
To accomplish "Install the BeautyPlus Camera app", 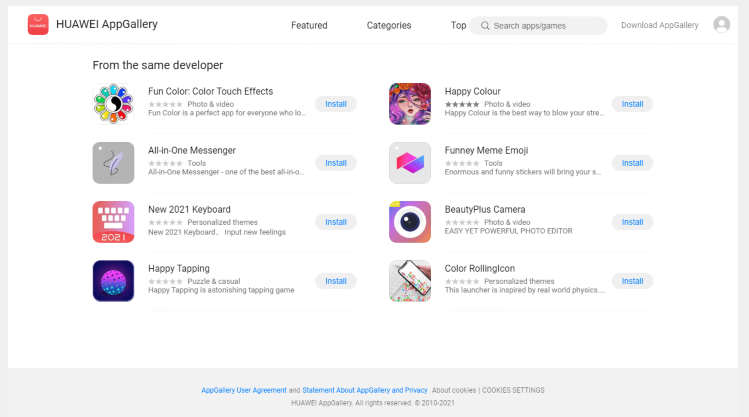I will point(632,222).
